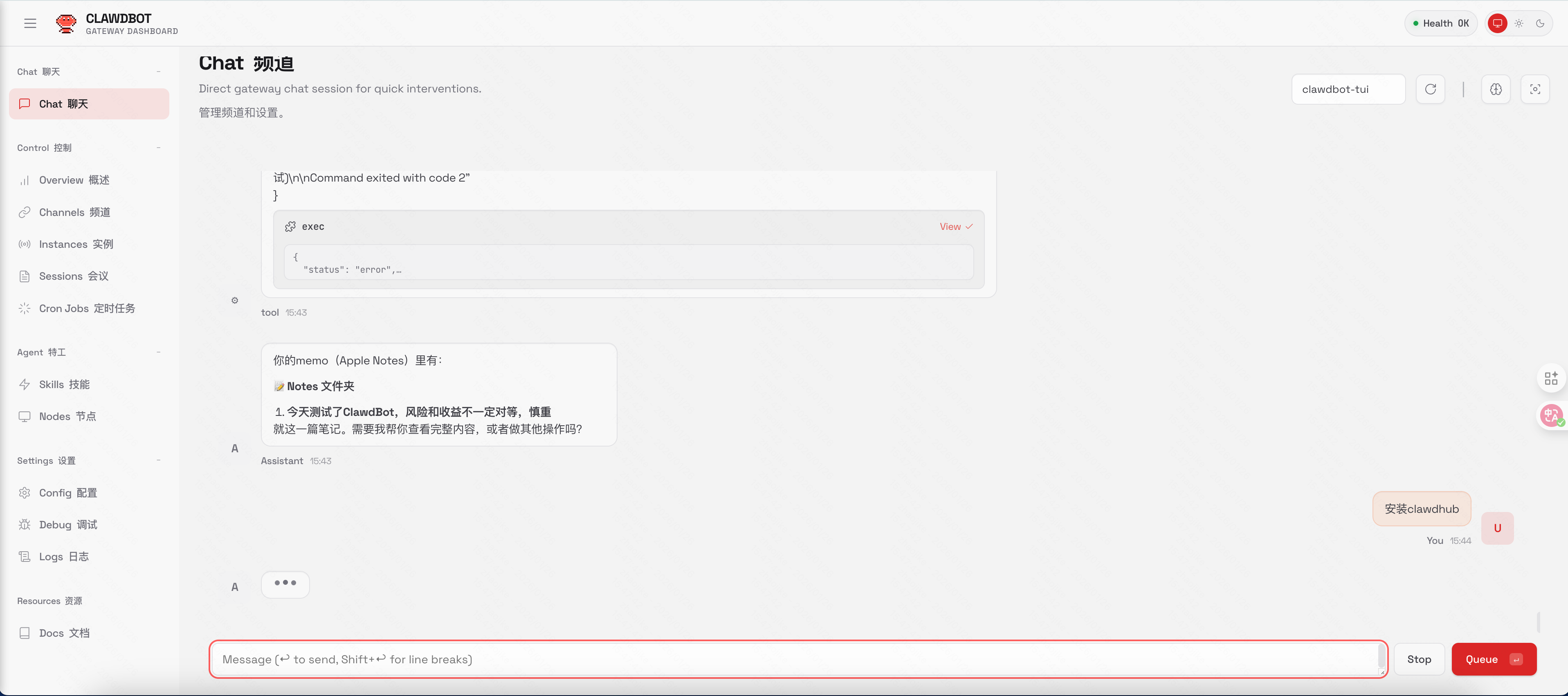Select system theme monitor icon
Screen dimensions: 1568x696
point(1497,23)
